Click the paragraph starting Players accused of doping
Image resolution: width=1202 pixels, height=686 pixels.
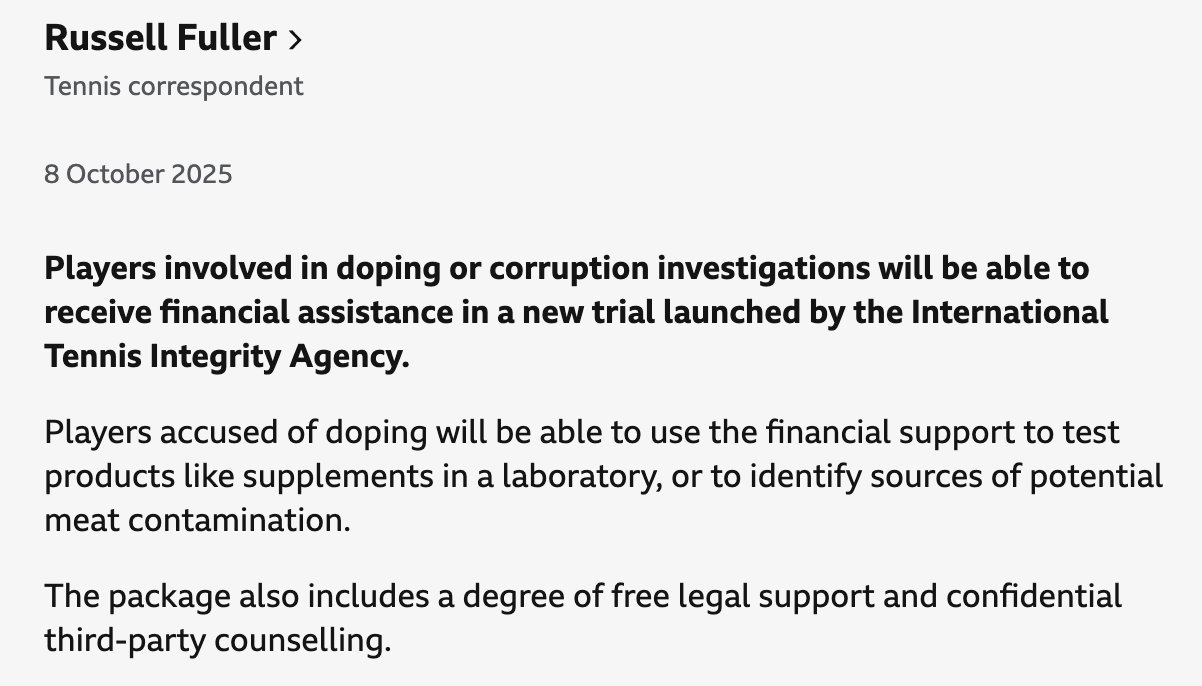coord(603,477)
